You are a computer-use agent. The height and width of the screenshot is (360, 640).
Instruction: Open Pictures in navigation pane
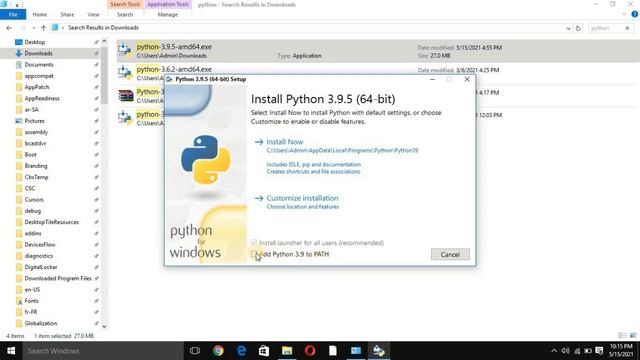click(x=34, y=121)
